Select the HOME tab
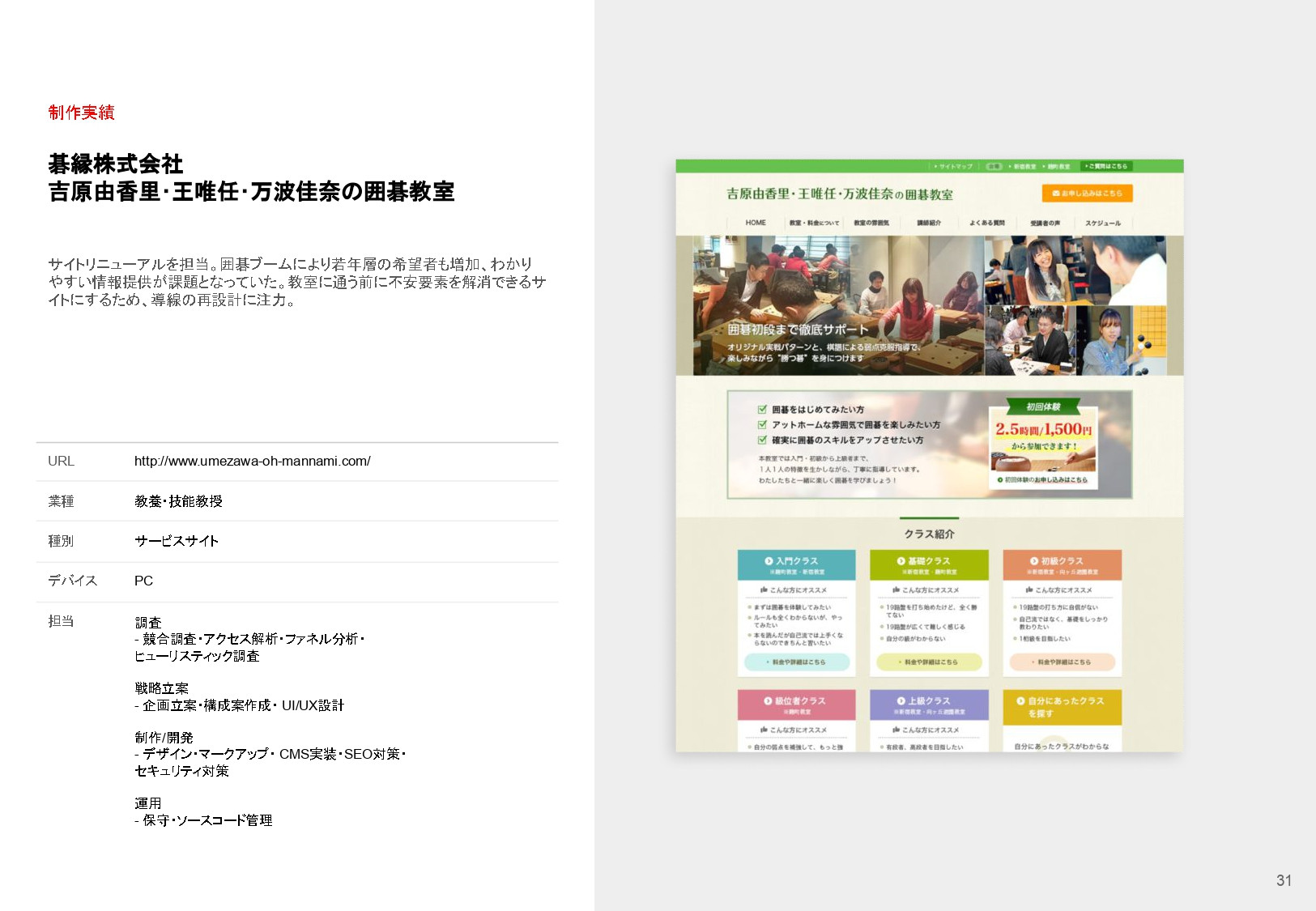Viewport: 1316px width, 911px height. [x=756, y=221]
